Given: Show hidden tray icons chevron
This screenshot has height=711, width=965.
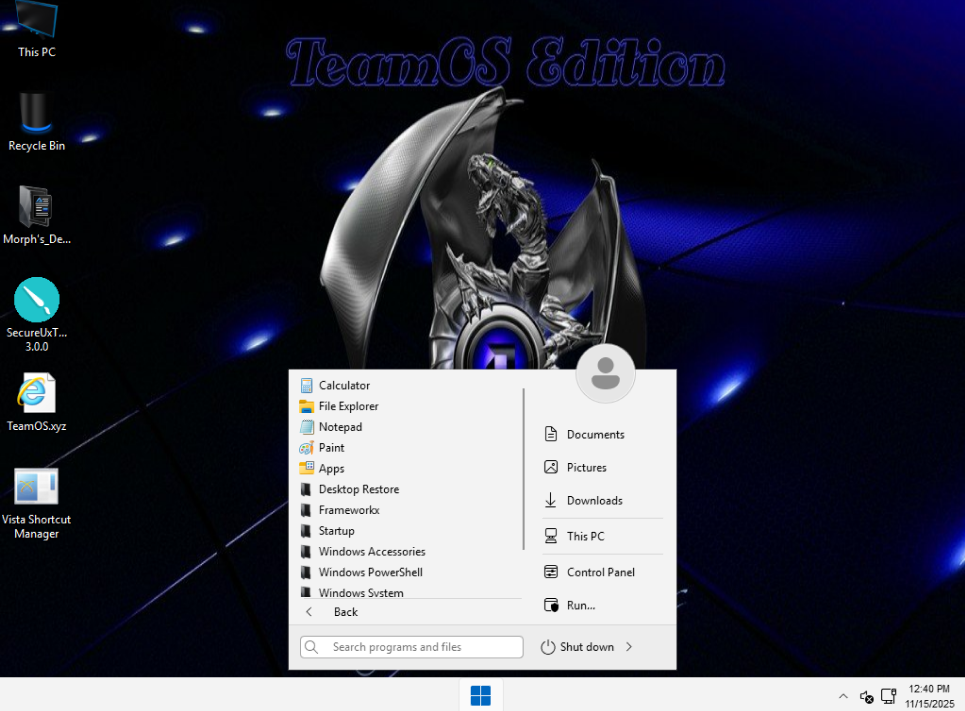Looking at the screenshot, I should (x=843, y=696).
